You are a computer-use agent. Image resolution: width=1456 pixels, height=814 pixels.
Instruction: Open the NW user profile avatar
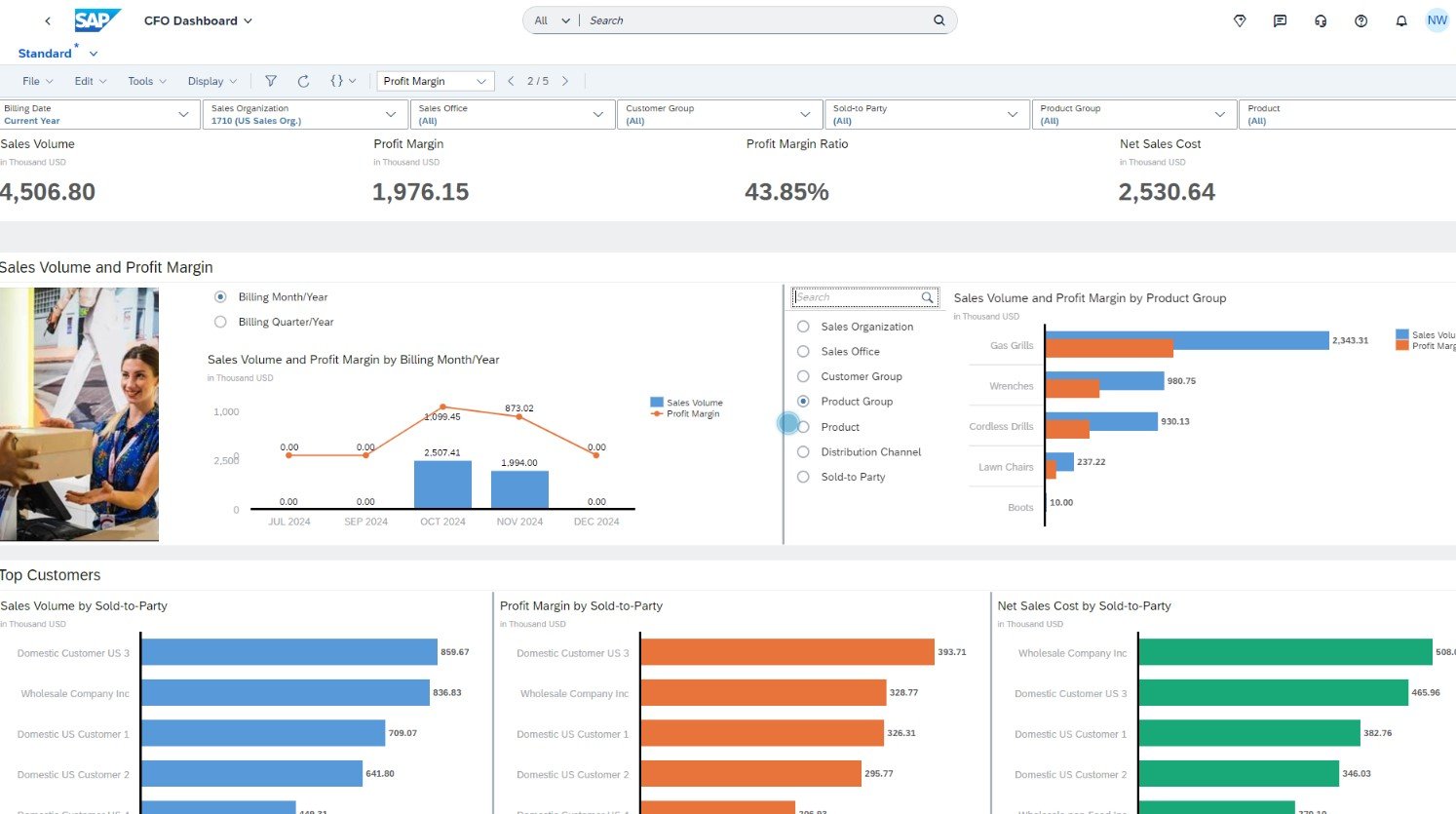tap(1437, 20)
